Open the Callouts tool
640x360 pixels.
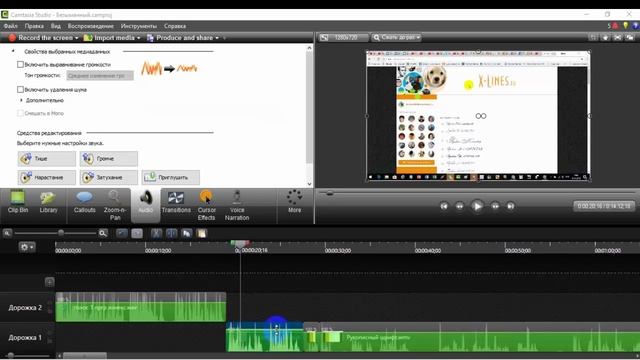[x=84, y=202]
